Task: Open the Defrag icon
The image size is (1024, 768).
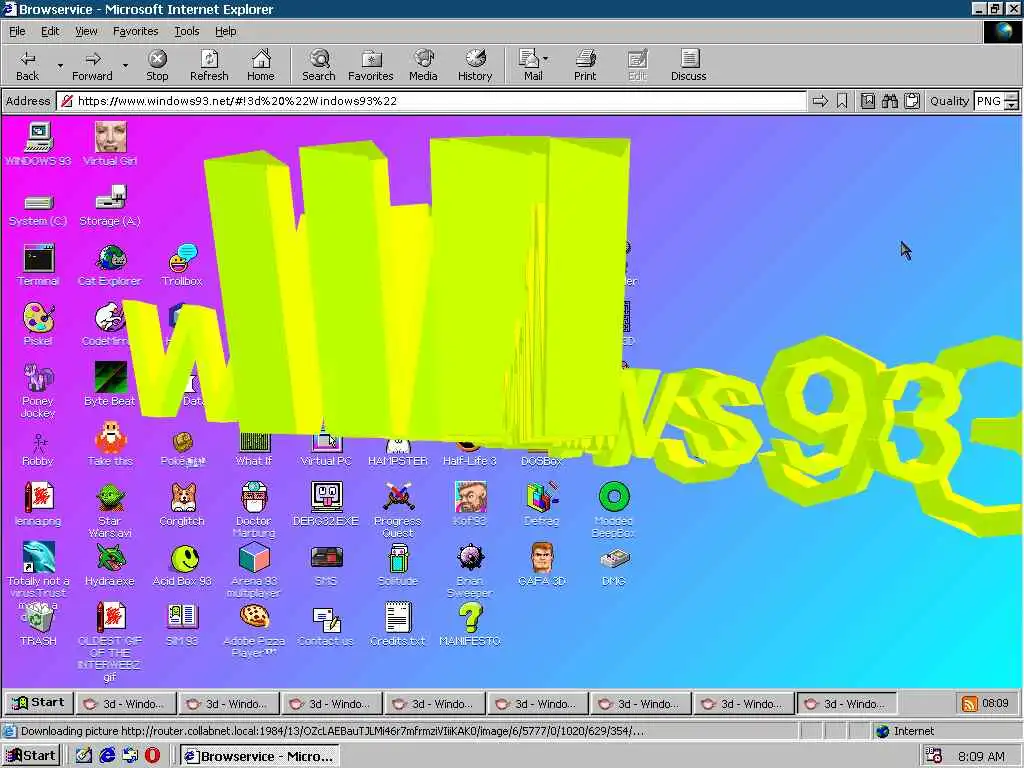Action: pos(541,504)
